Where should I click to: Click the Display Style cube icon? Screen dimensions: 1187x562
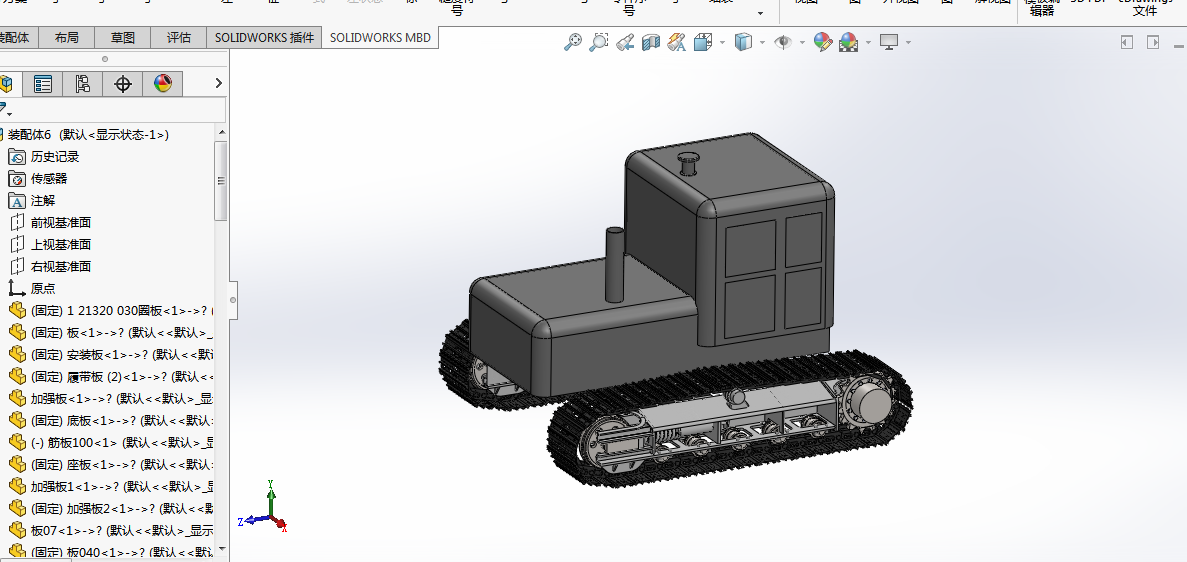(x=743, y=42)
